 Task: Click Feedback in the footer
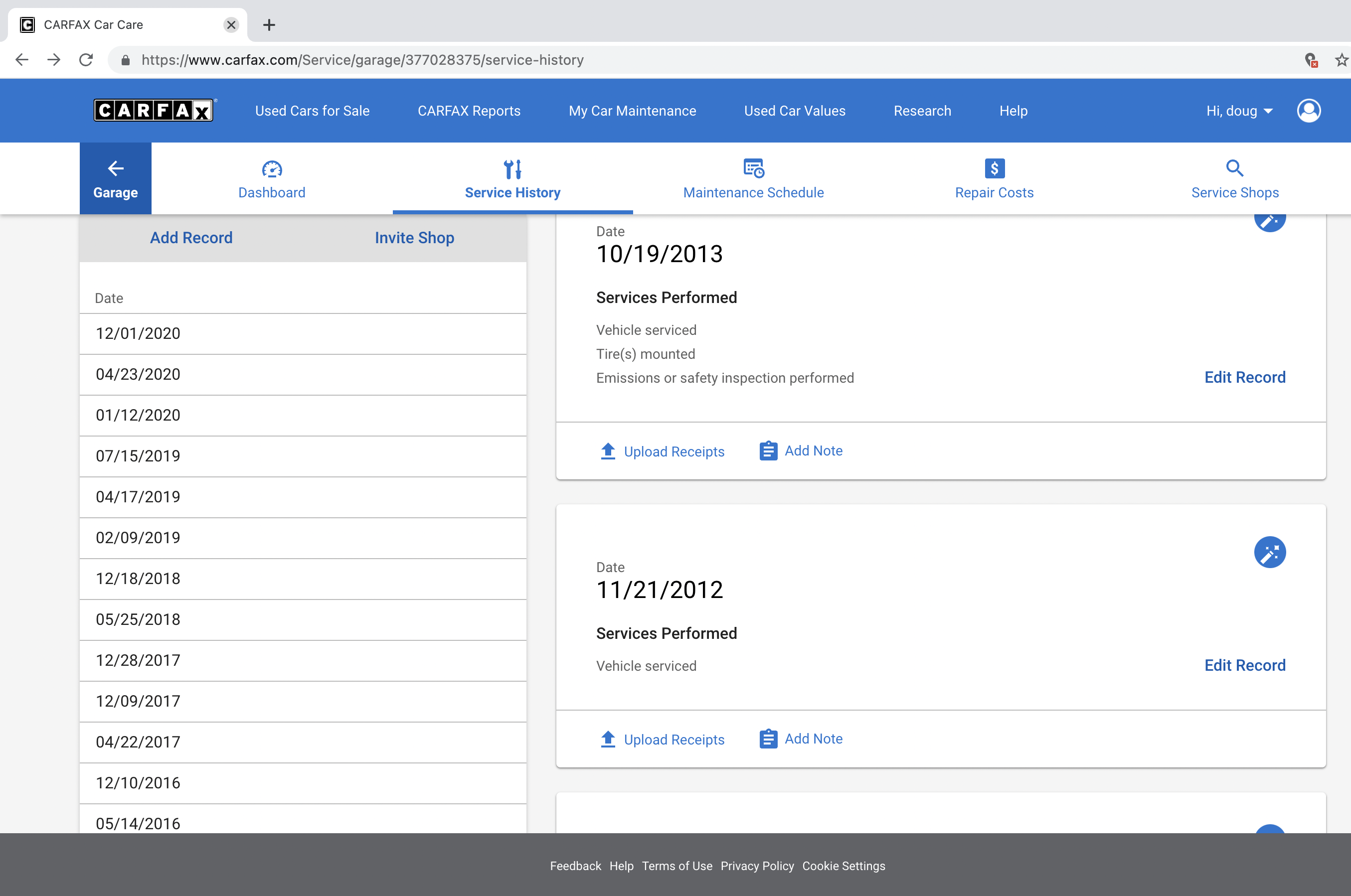[x=575, y=866]
